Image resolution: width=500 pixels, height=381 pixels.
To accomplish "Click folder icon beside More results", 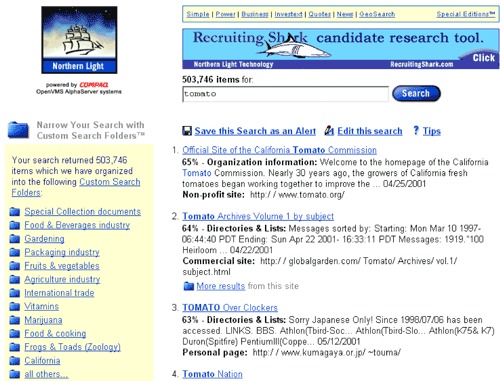I will click(189, 286).
